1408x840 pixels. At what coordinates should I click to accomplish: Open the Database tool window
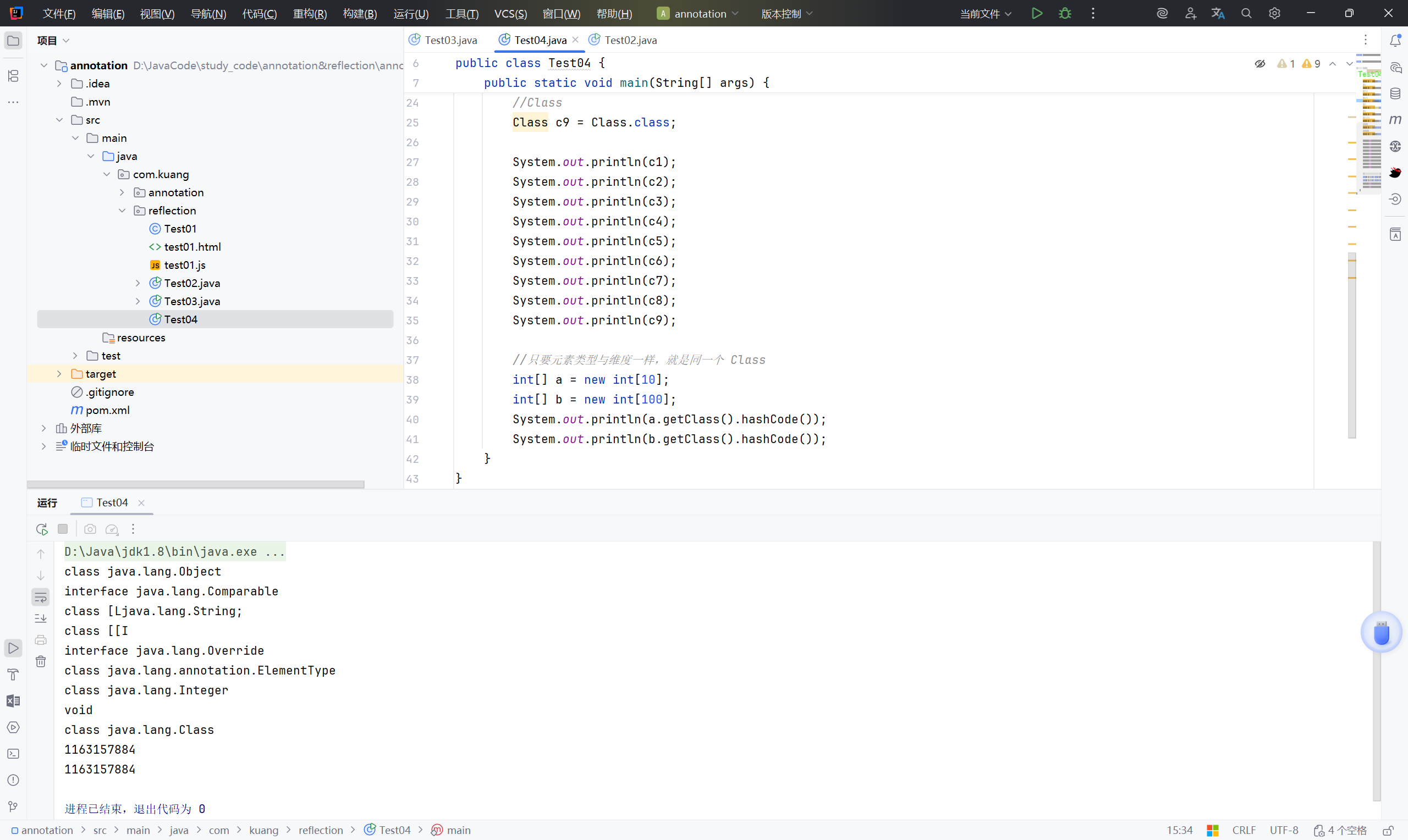tap(1395, 93)
